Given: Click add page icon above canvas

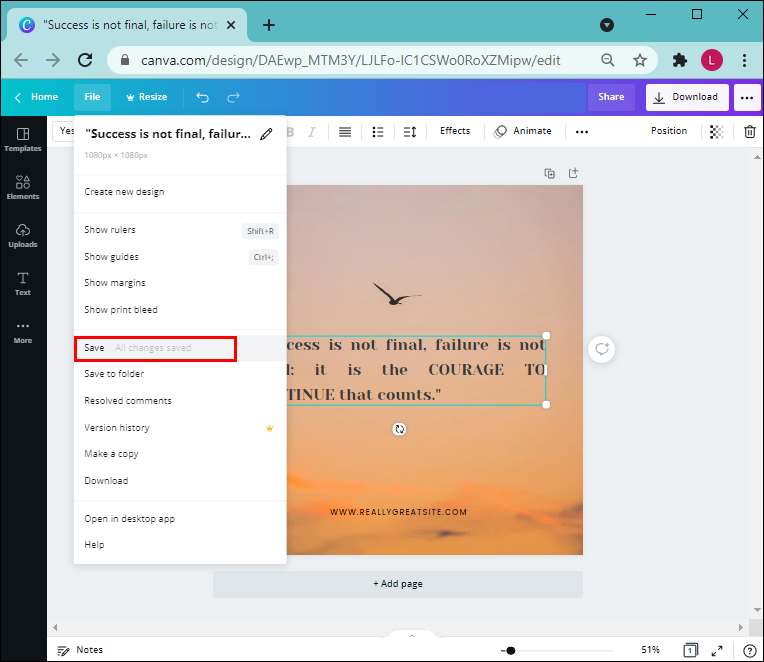Looking at the screenshot, I should [573, 173].
